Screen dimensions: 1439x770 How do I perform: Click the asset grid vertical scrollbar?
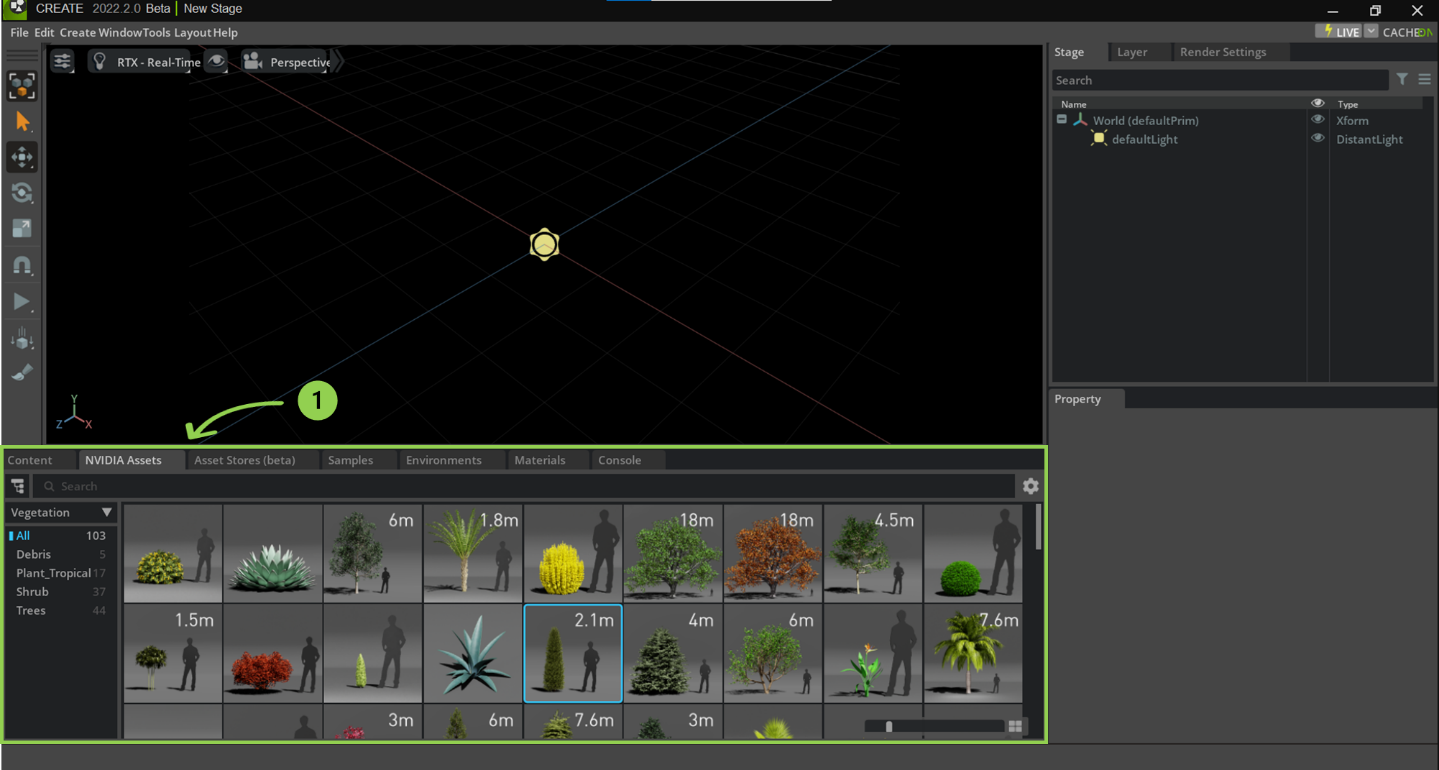(1038, 527)
